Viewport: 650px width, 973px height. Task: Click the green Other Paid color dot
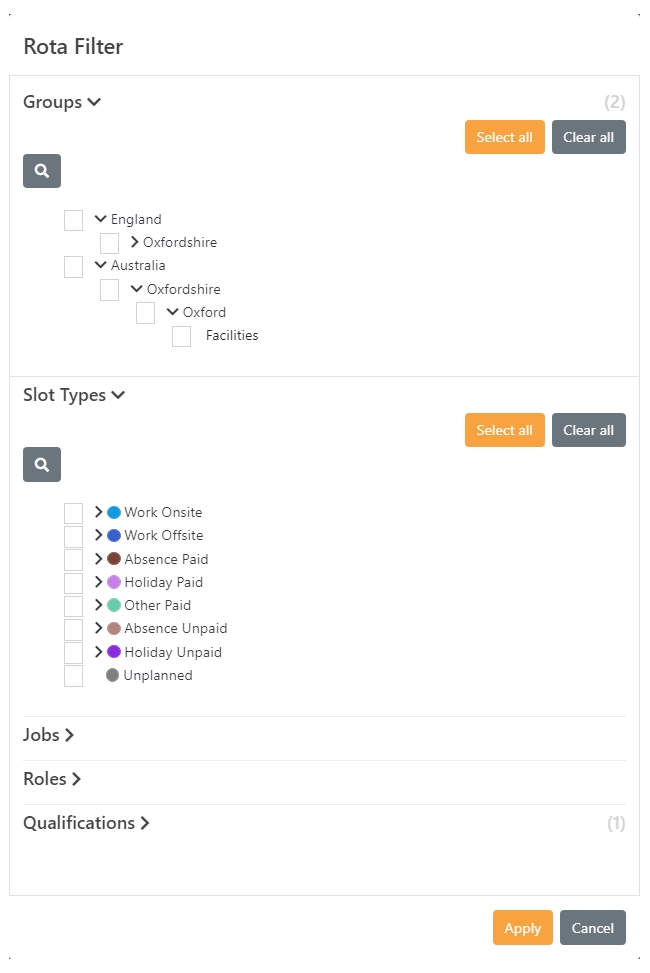[114, 605]
